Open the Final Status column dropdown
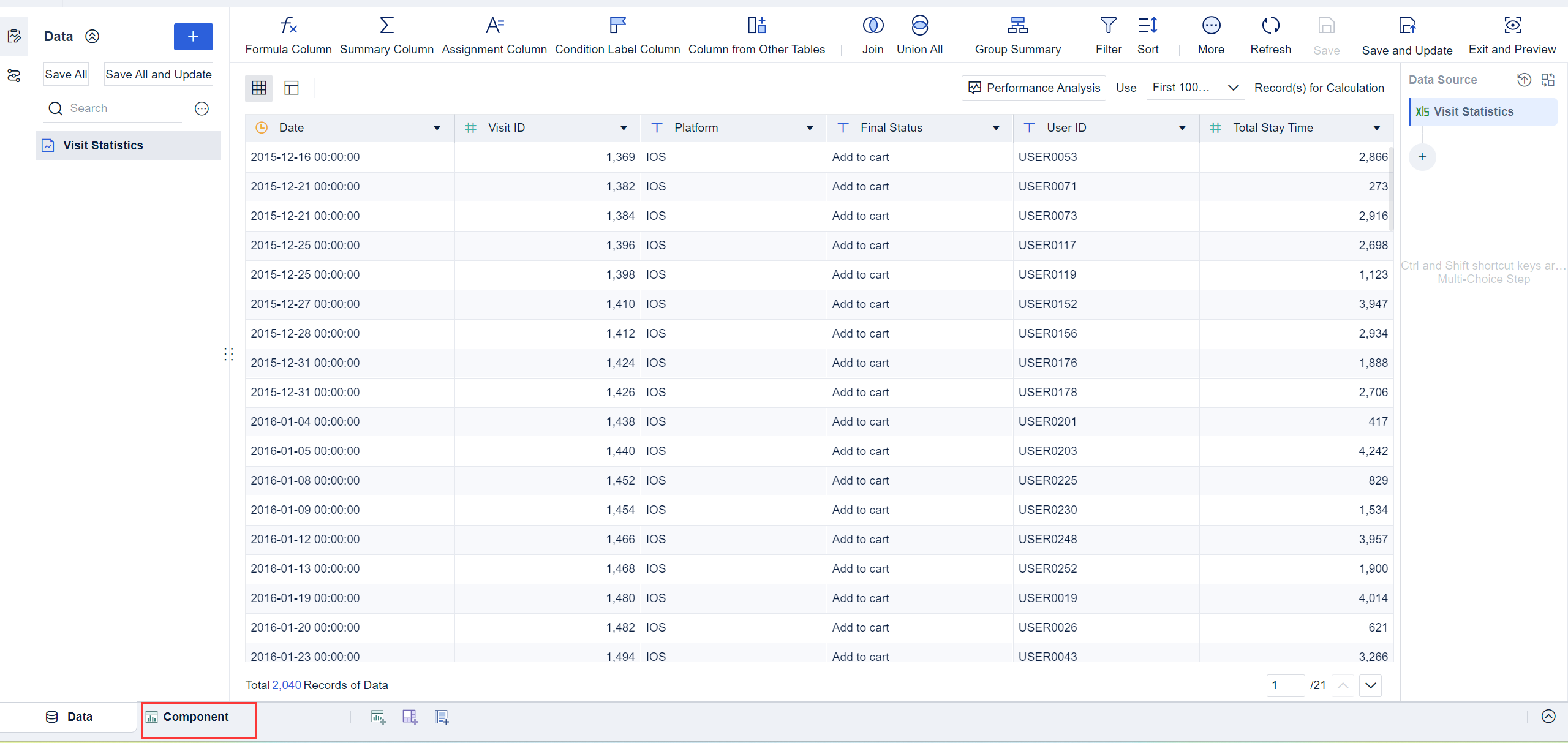The height and width of the screenshot is (743, 1568). (996, 128)
